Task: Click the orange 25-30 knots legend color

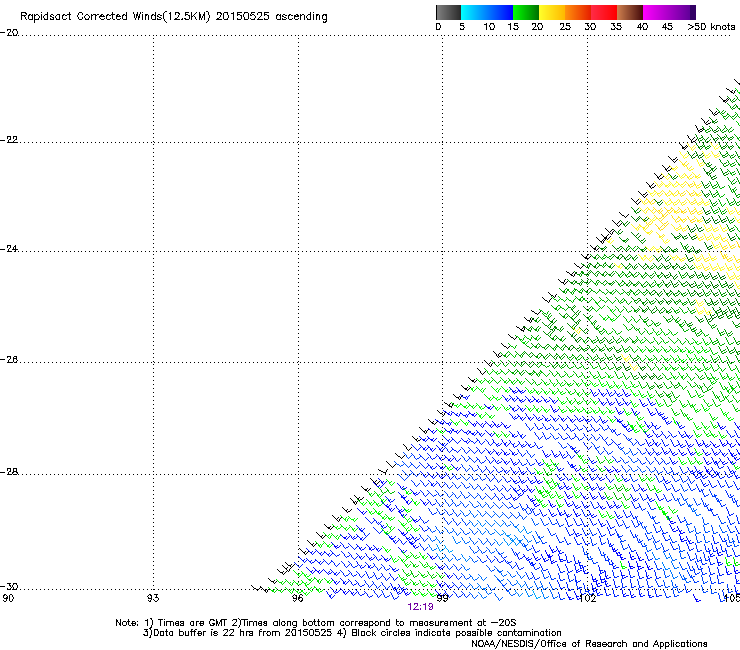Action: [x=578, y=12]
